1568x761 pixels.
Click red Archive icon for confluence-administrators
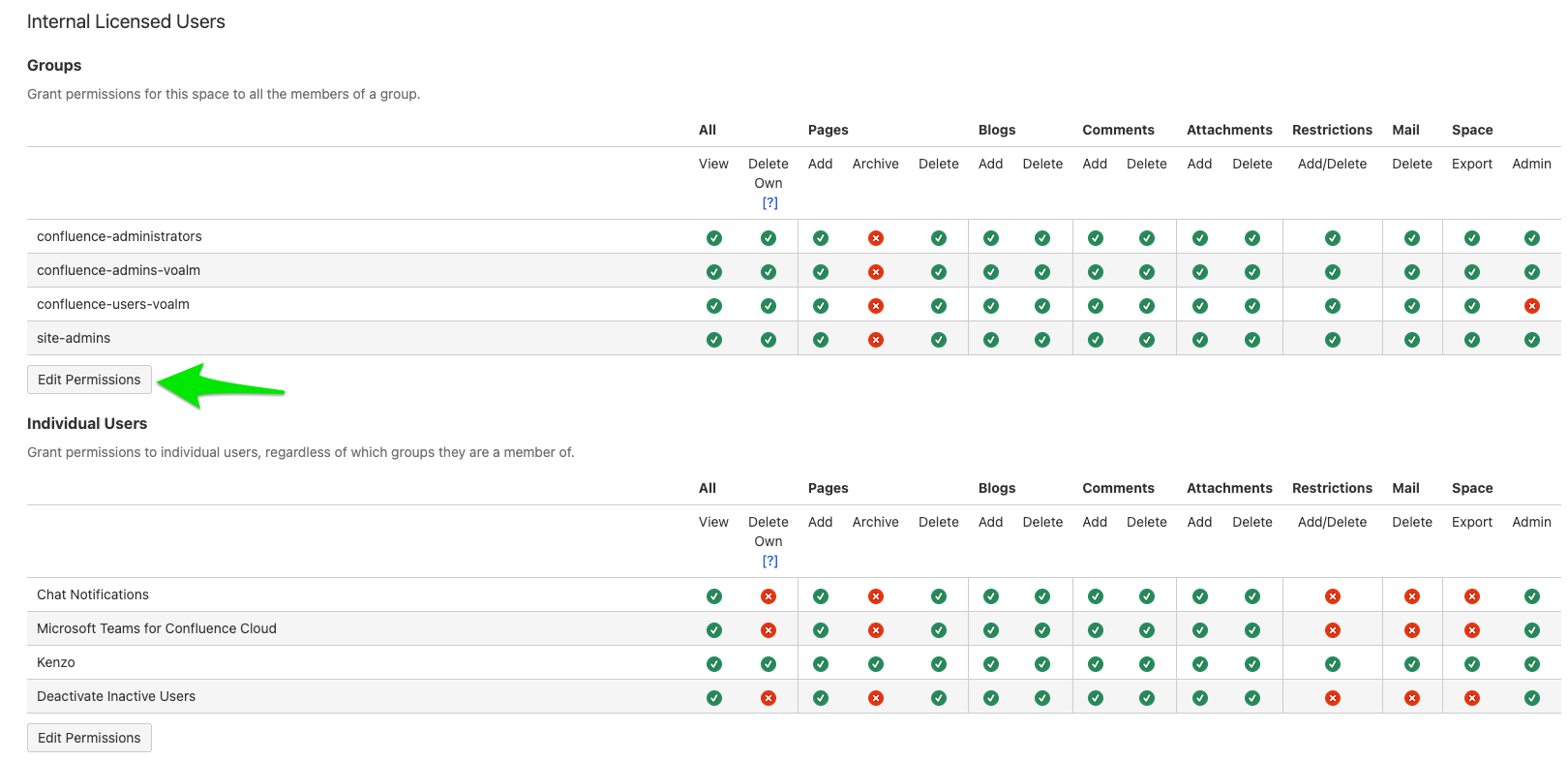pos(875,238)
